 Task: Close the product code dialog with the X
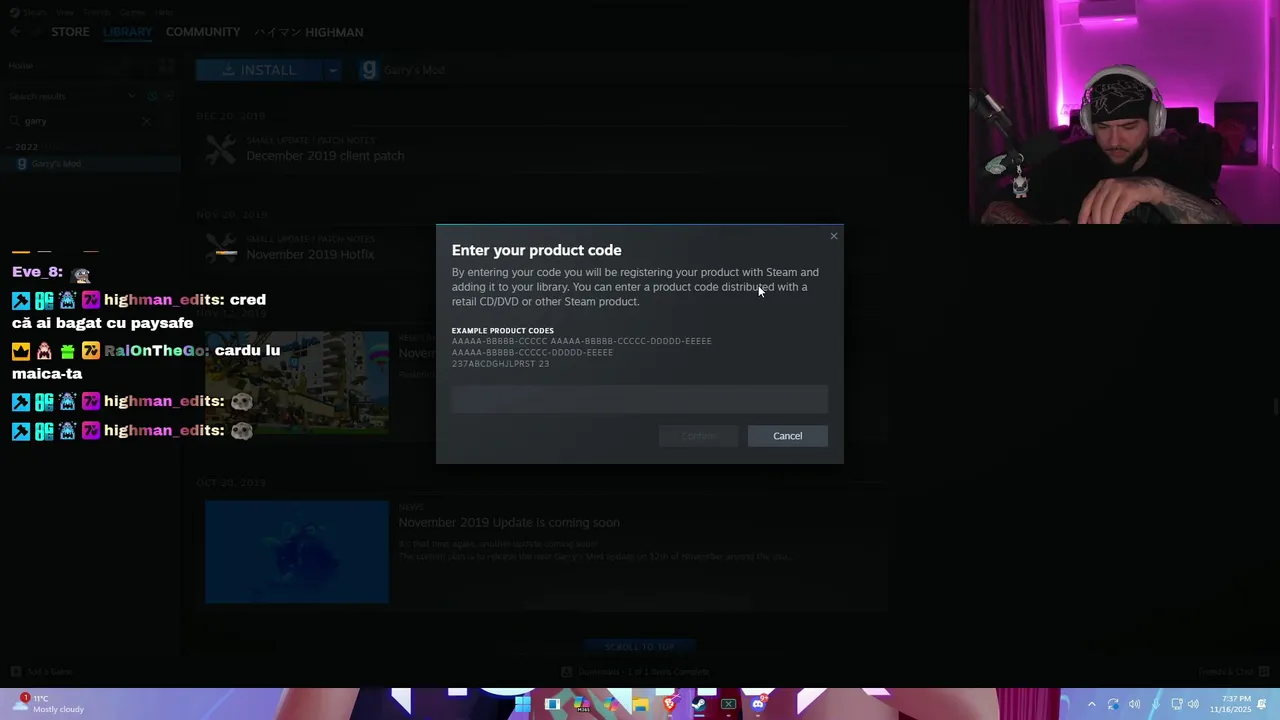(x=834, y=236)
